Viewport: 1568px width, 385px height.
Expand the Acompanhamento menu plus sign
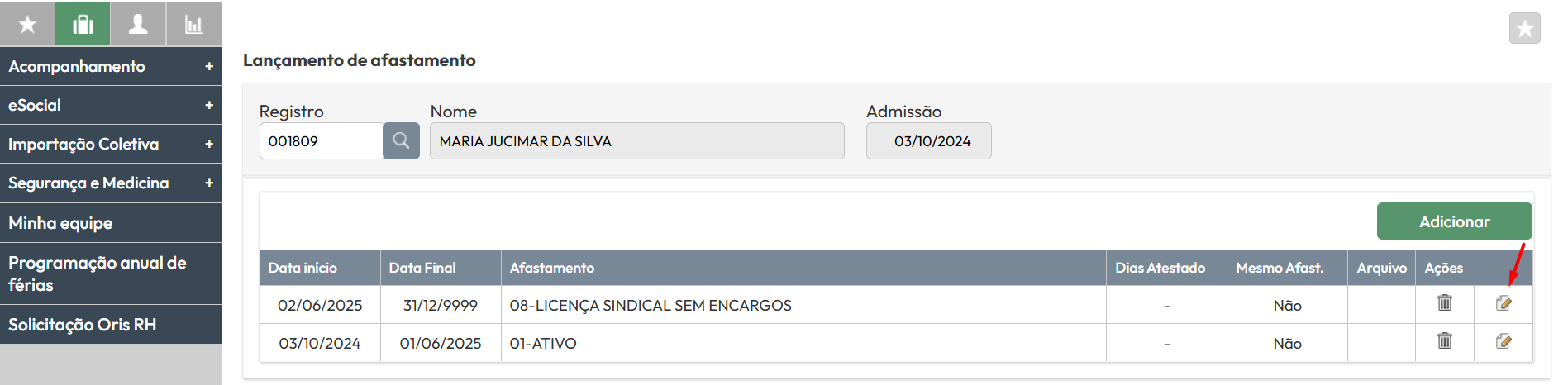coord(209,66)
